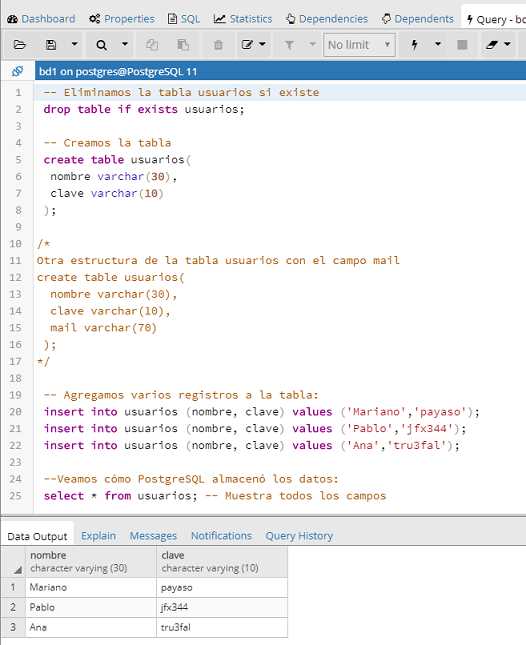The image size is (526, 645).
Task: Click the line 'drop table if exists usuarios;'
Action: pos(144,109)
